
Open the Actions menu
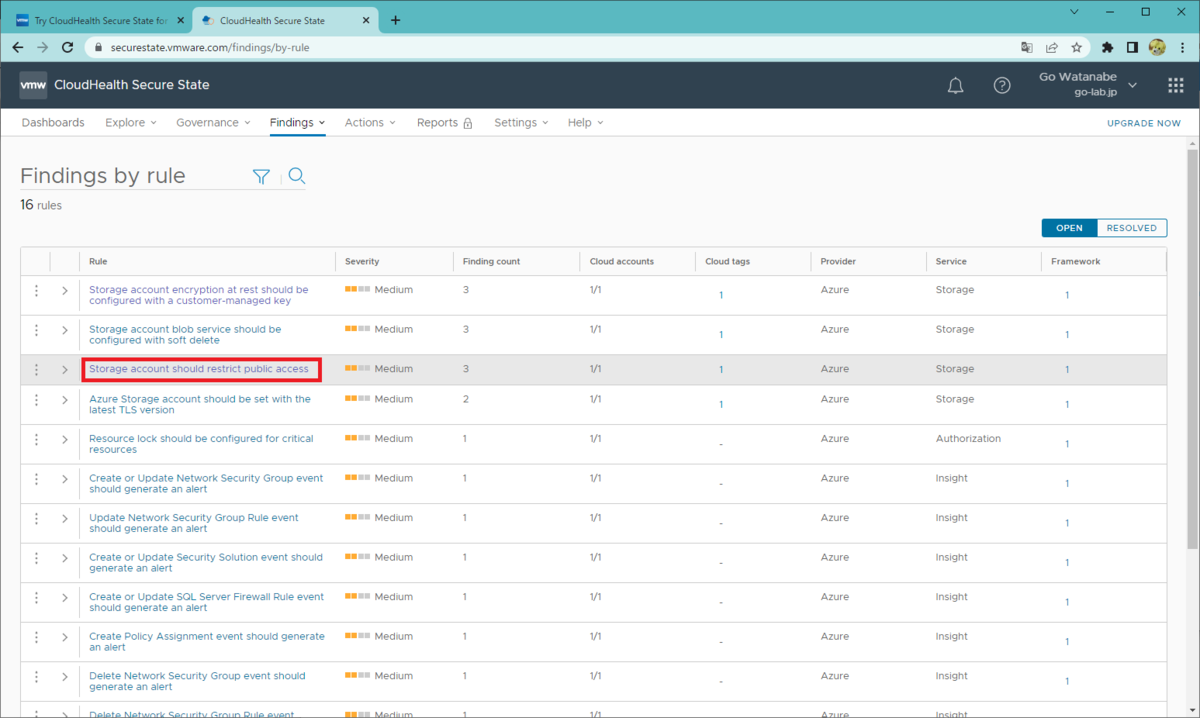tap(370, 122)
